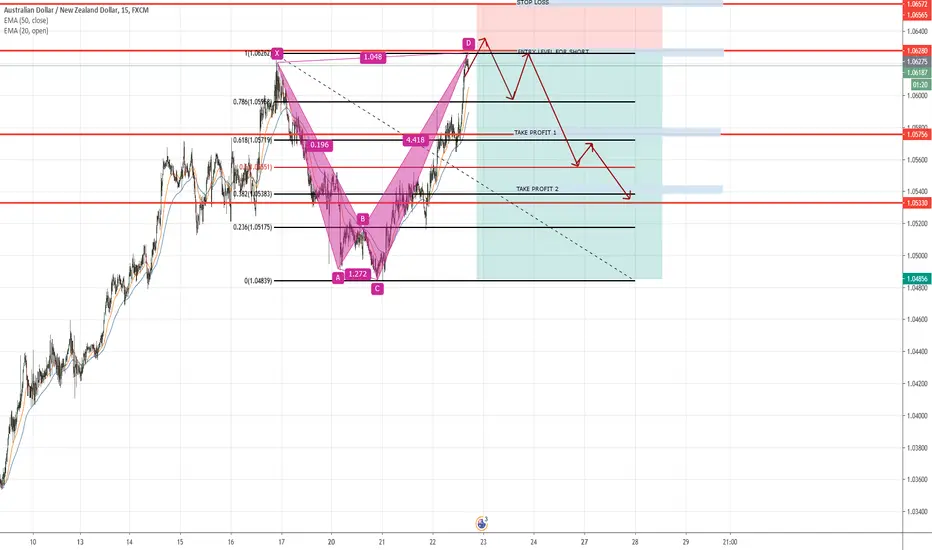Click the red 1.05330 price label
The width and height of the screenshot is (932, 550).
pyautogui.click(x=917, y=203)
